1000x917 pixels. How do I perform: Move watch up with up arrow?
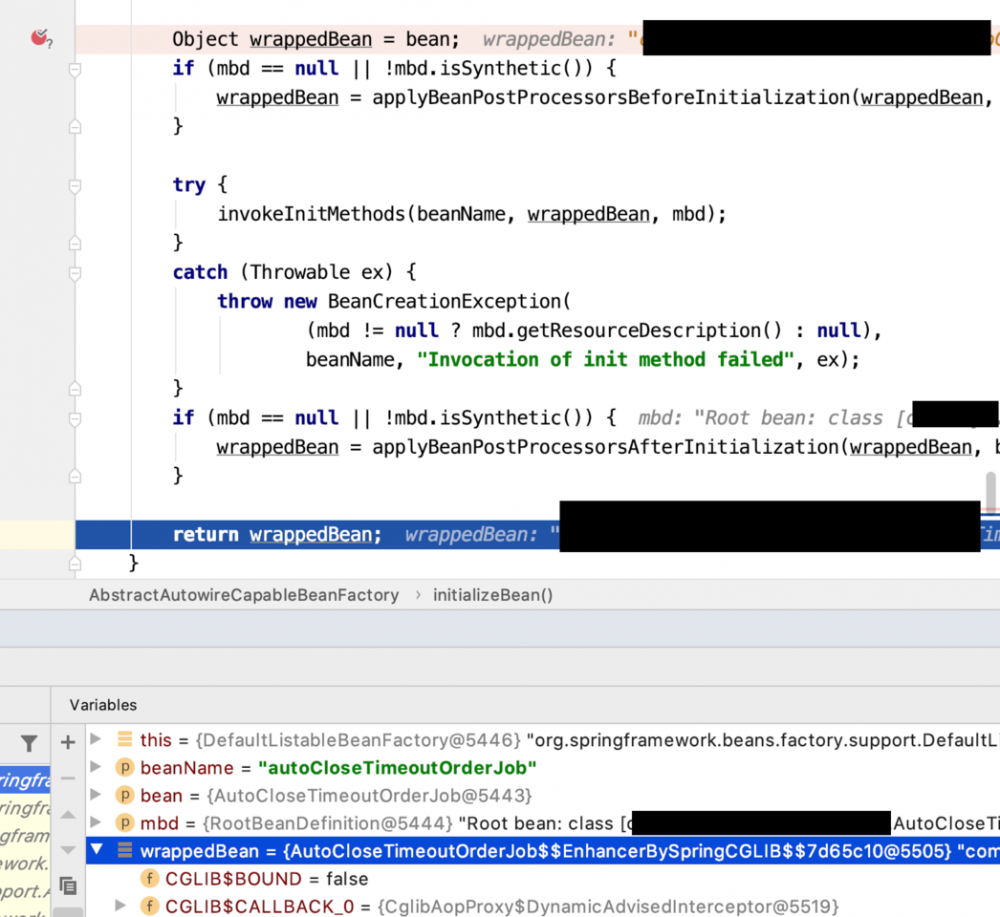pos(68,814)
